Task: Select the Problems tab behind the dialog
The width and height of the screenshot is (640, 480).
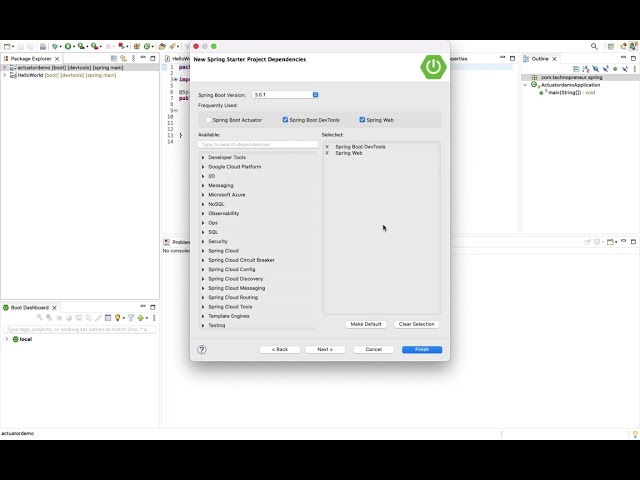Action: (177, 242)
